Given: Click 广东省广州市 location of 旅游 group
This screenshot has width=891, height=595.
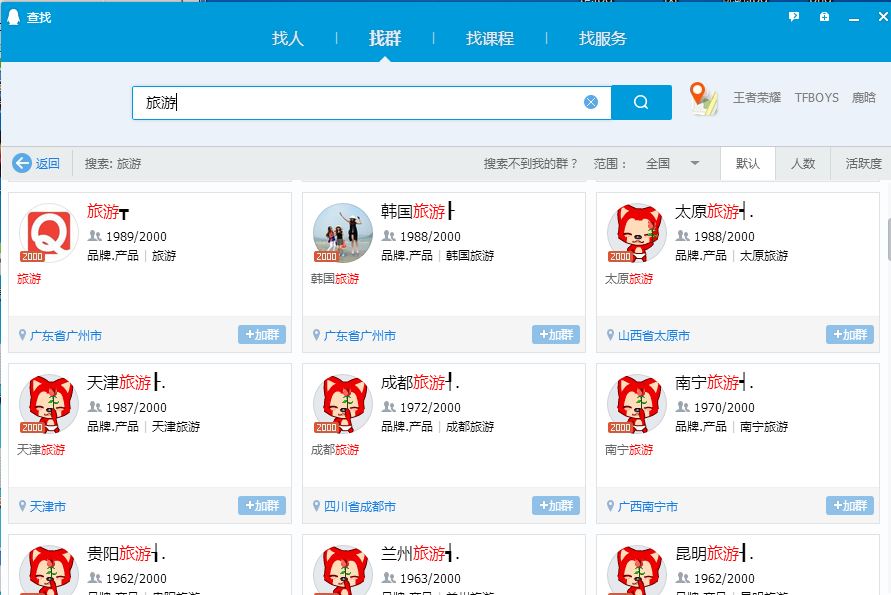Looking at the screenshot, I should [x=66, y=336].
